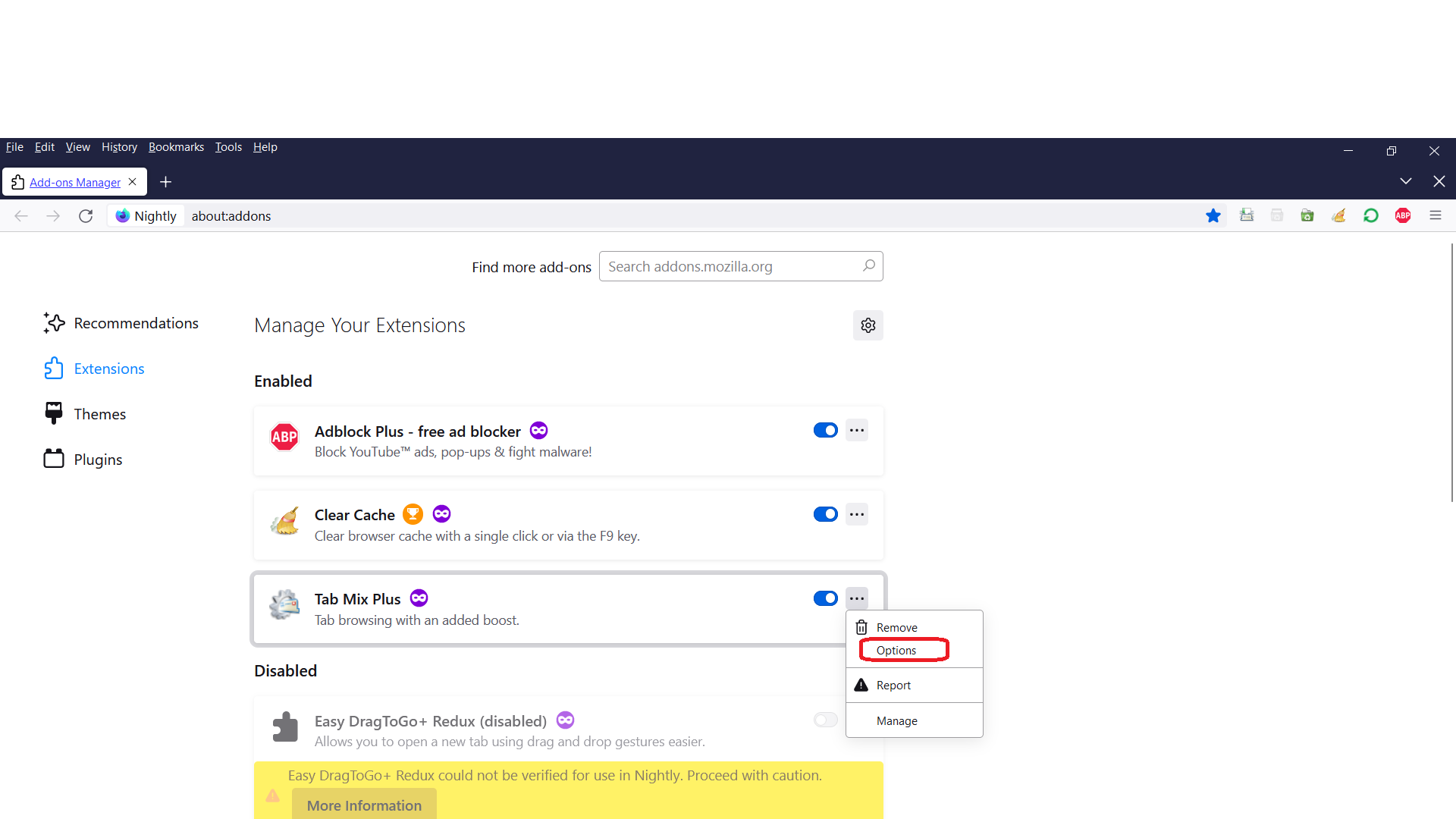1456x819 pixels.
Task: Click the Add-ons Manager tab title
Action: [75, 183]
